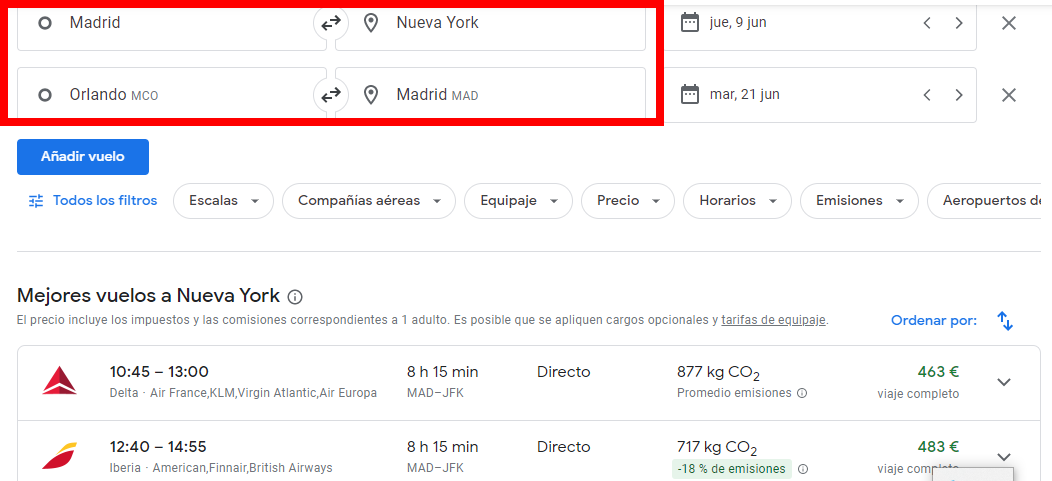1052x481 pixels.
Task: Open the tarifas de equipaje link
Action: pyautogui.click(x=774, y=320)
